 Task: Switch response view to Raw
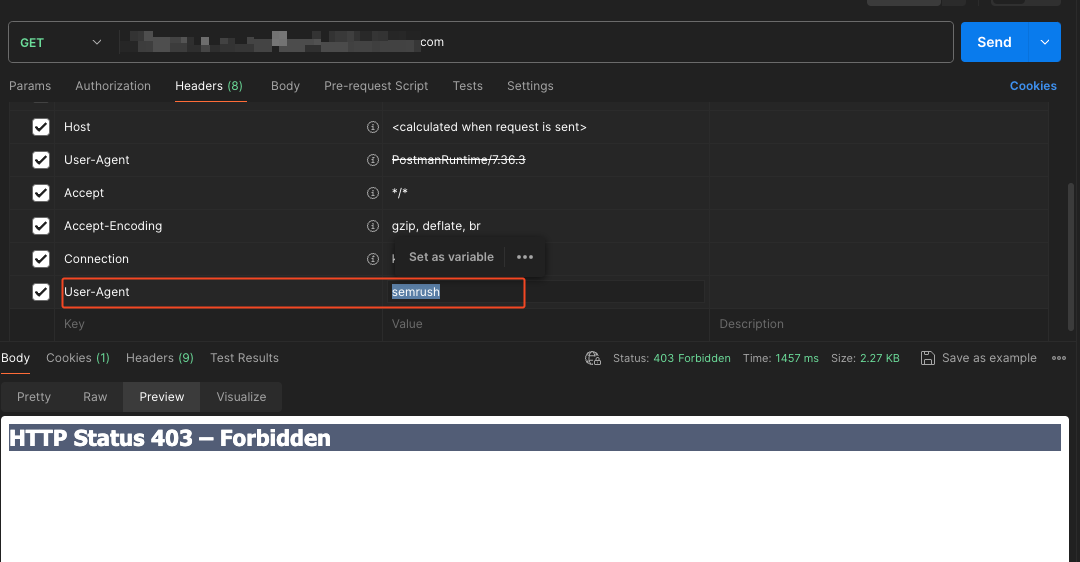95,397
